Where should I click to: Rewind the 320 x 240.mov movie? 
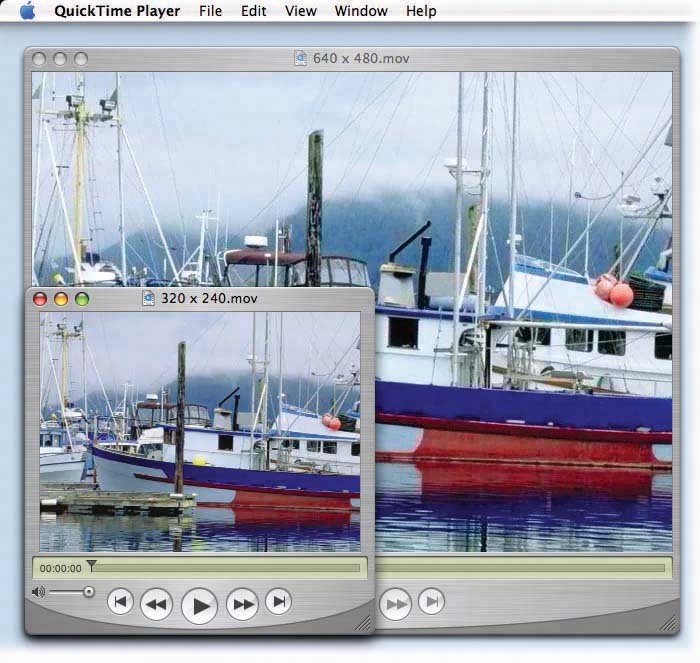click(156, 604)
